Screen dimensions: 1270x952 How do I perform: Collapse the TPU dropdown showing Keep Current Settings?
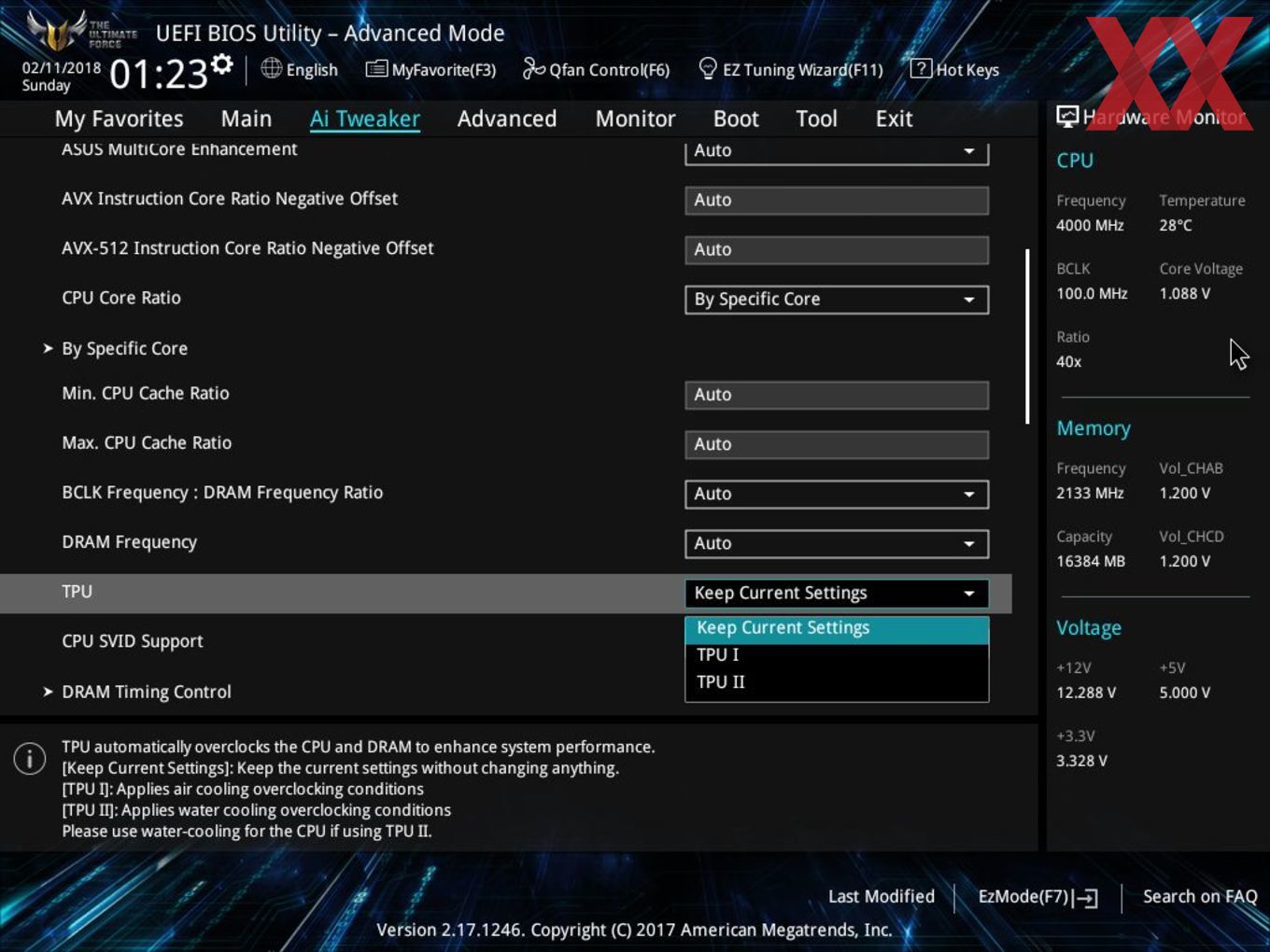point(837,594)
